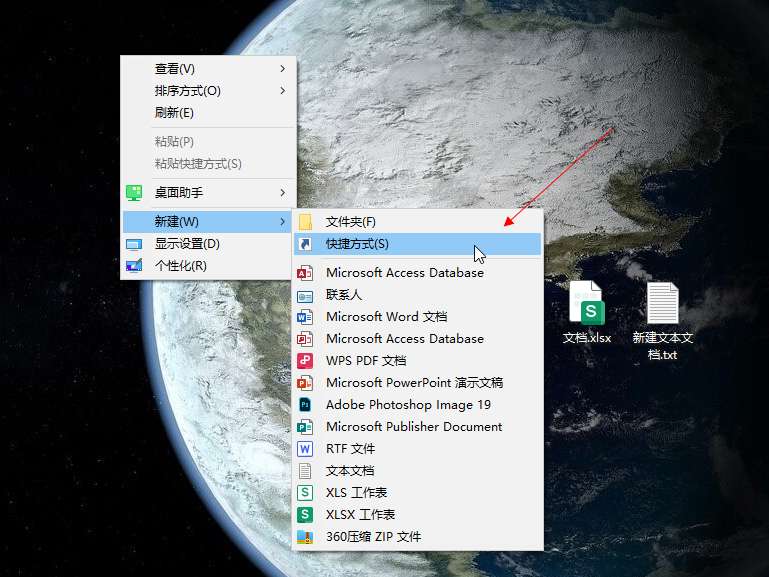Expand the 桌面助手 submenu arrow
The image size is (769, 577).
coord(283,192)
